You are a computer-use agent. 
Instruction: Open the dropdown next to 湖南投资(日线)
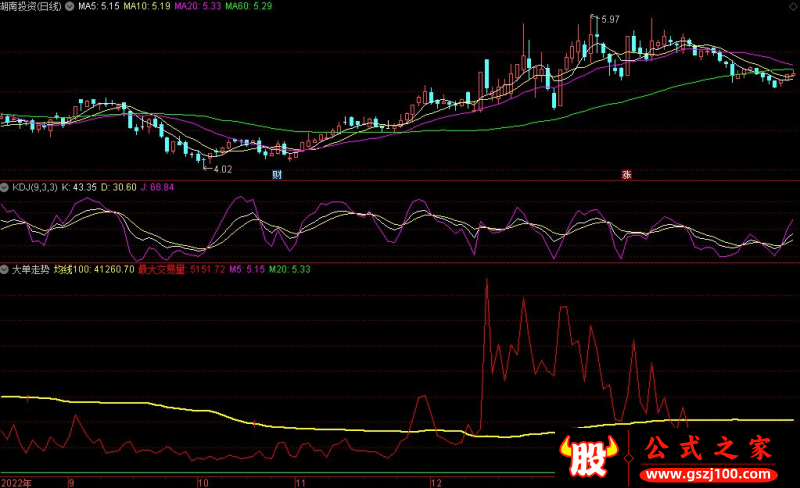(69, 6)
